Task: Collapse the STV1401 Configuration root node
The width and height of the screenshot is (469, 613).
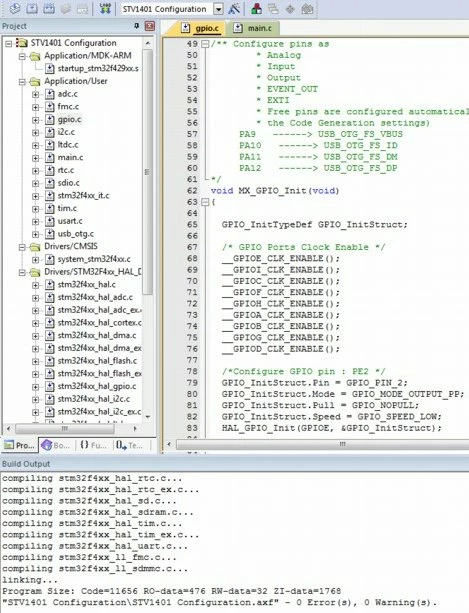Action: 9,43
